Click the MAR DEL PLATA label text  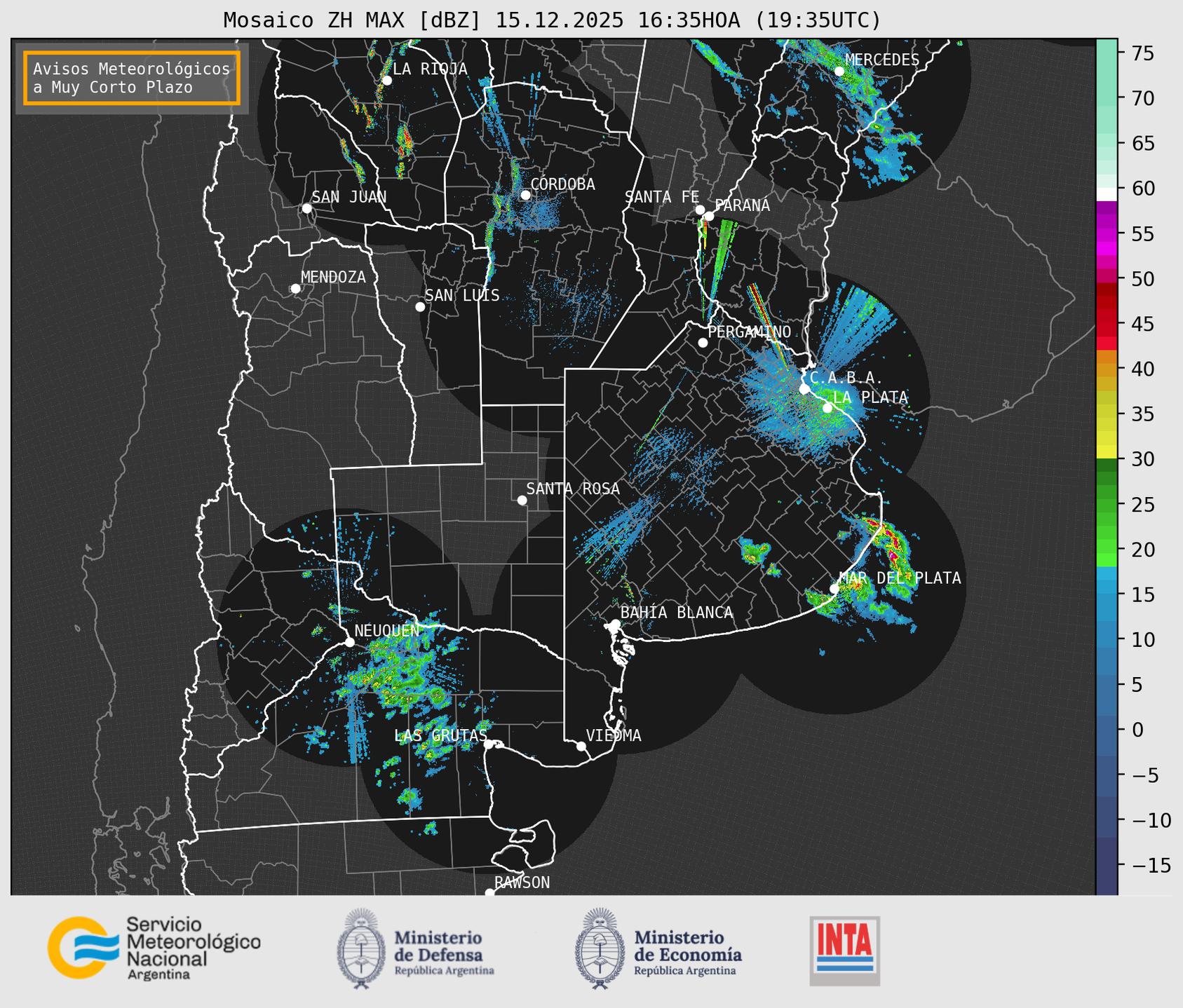coord(900,578)
